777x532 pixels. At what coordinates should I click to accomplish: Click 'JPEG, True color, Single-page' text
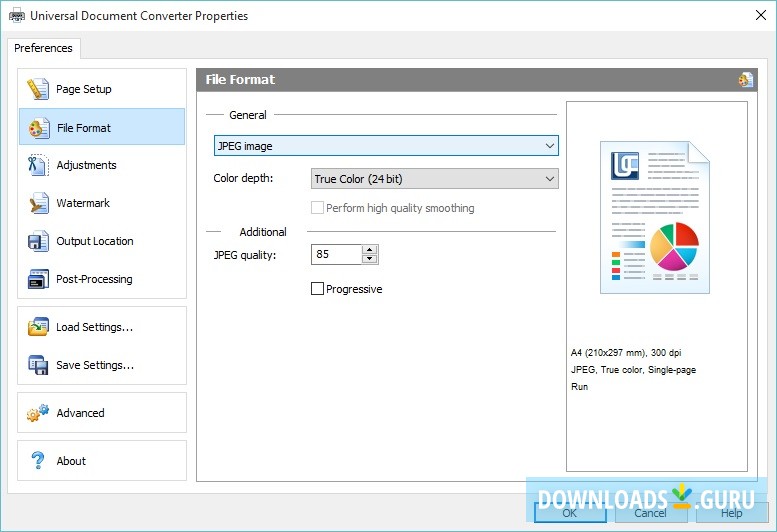coord(633,370)
